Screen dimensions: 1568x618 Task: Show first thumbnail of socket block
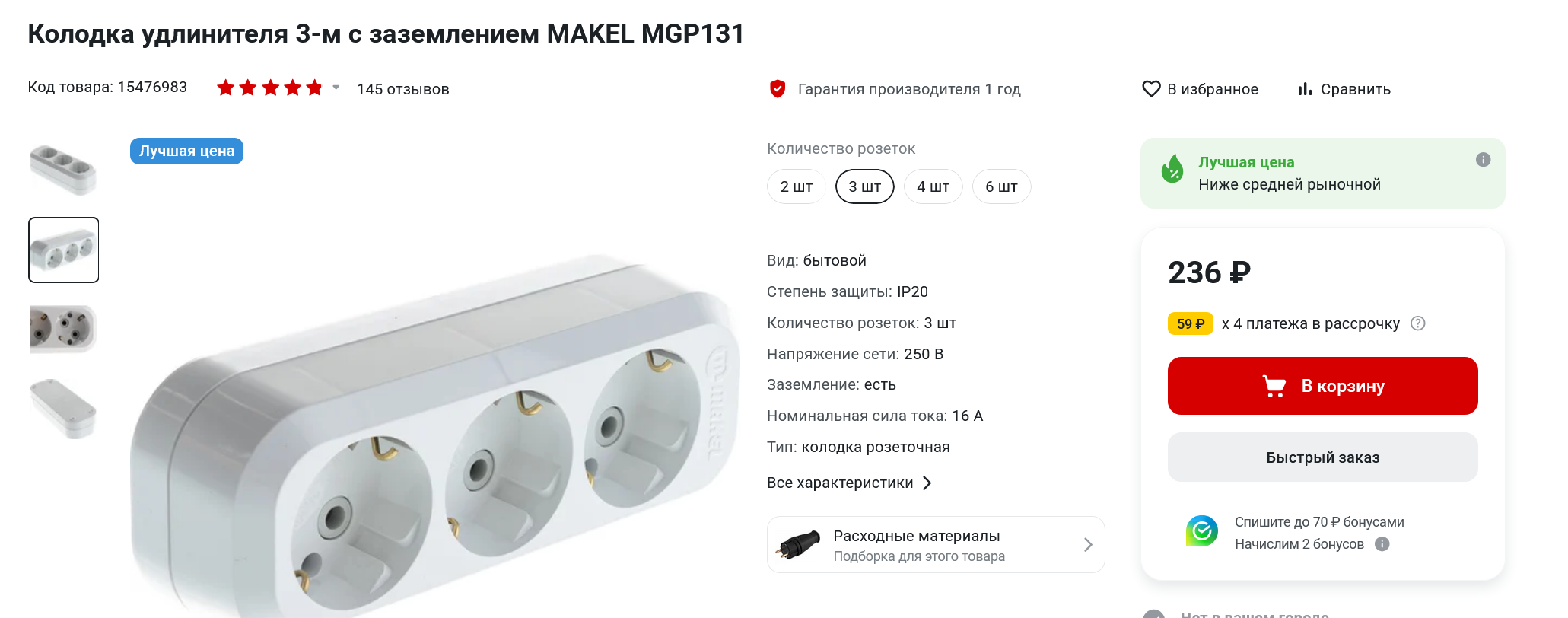pyautogui.click(x=63, y=170)
